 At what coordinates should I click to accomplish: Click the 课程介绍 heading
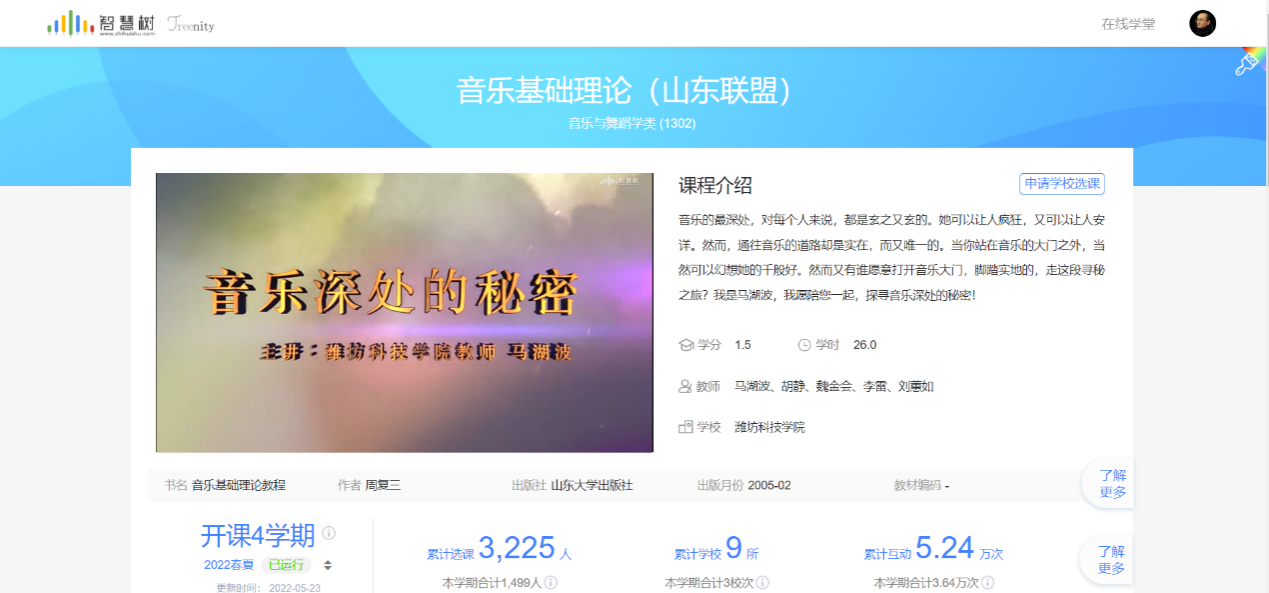pyautogui.click(x=715, y=185)
